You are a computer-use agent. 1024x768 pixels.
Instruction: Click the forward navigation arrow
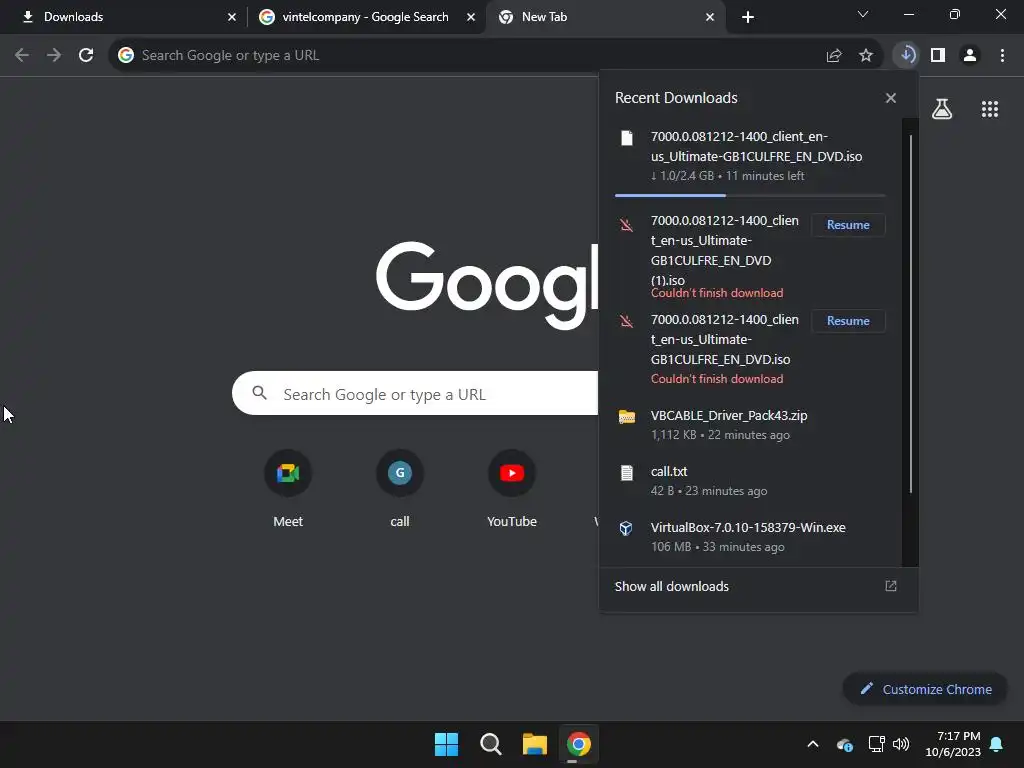click(x=54, y=56)
